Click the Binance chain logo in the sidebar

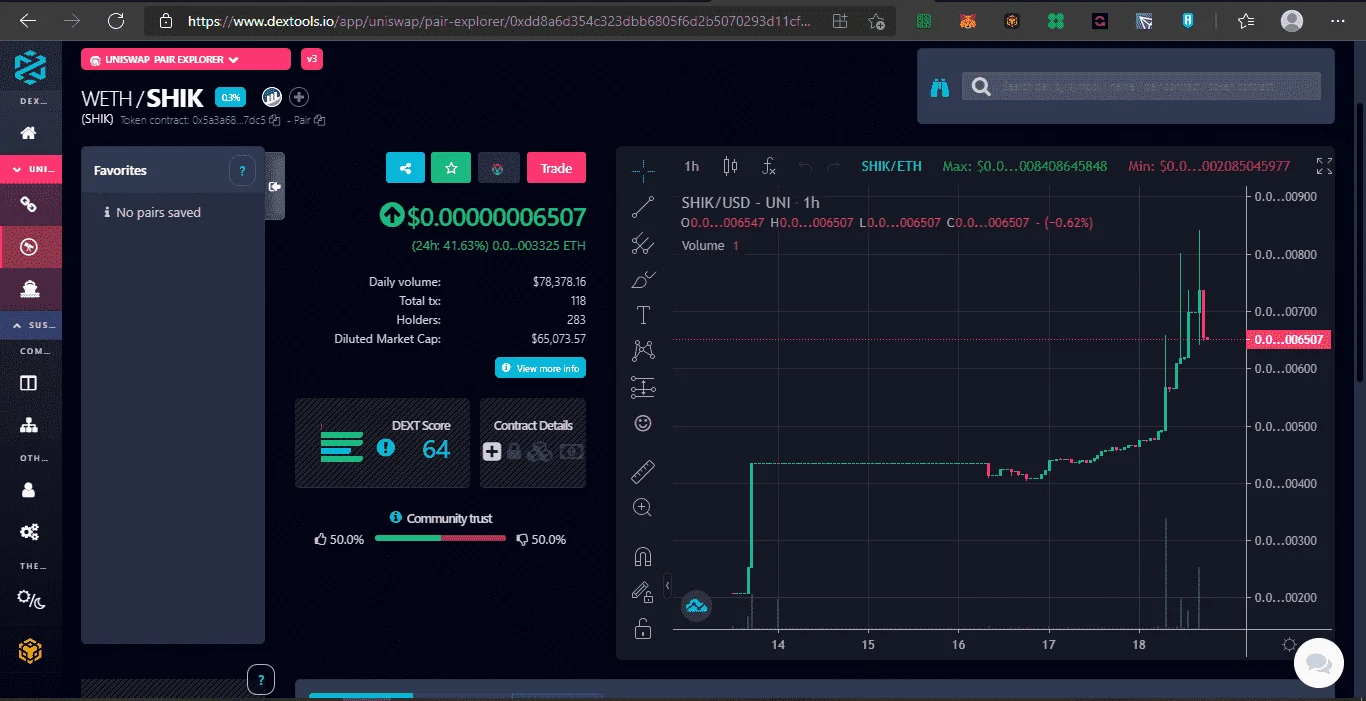30,651
